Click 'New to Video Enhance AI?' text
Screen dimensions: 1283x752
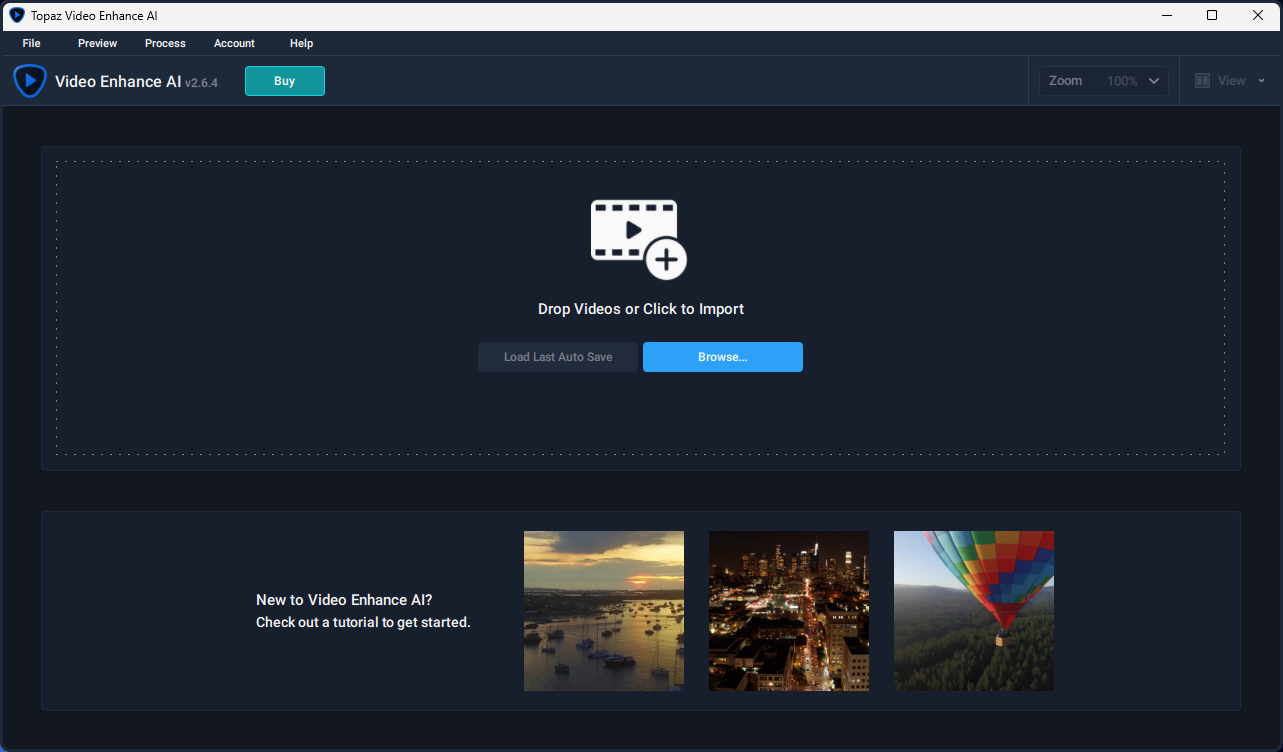click(345, 600)
